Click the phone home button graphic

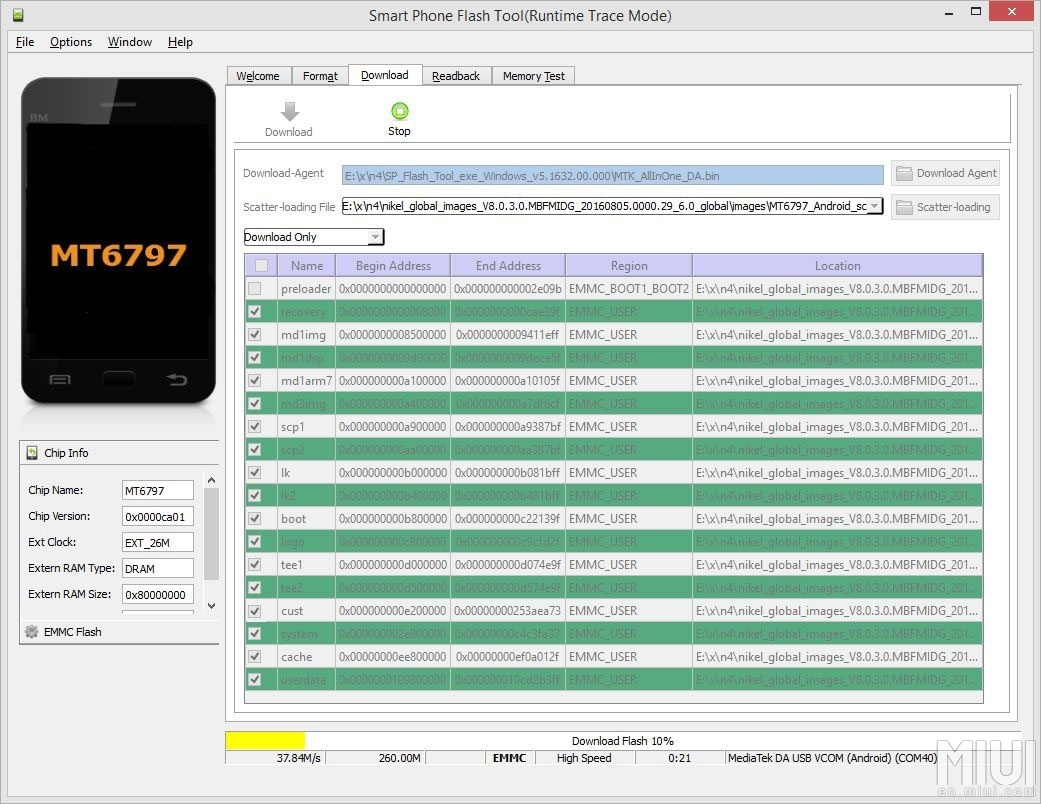tap(118, 379)
